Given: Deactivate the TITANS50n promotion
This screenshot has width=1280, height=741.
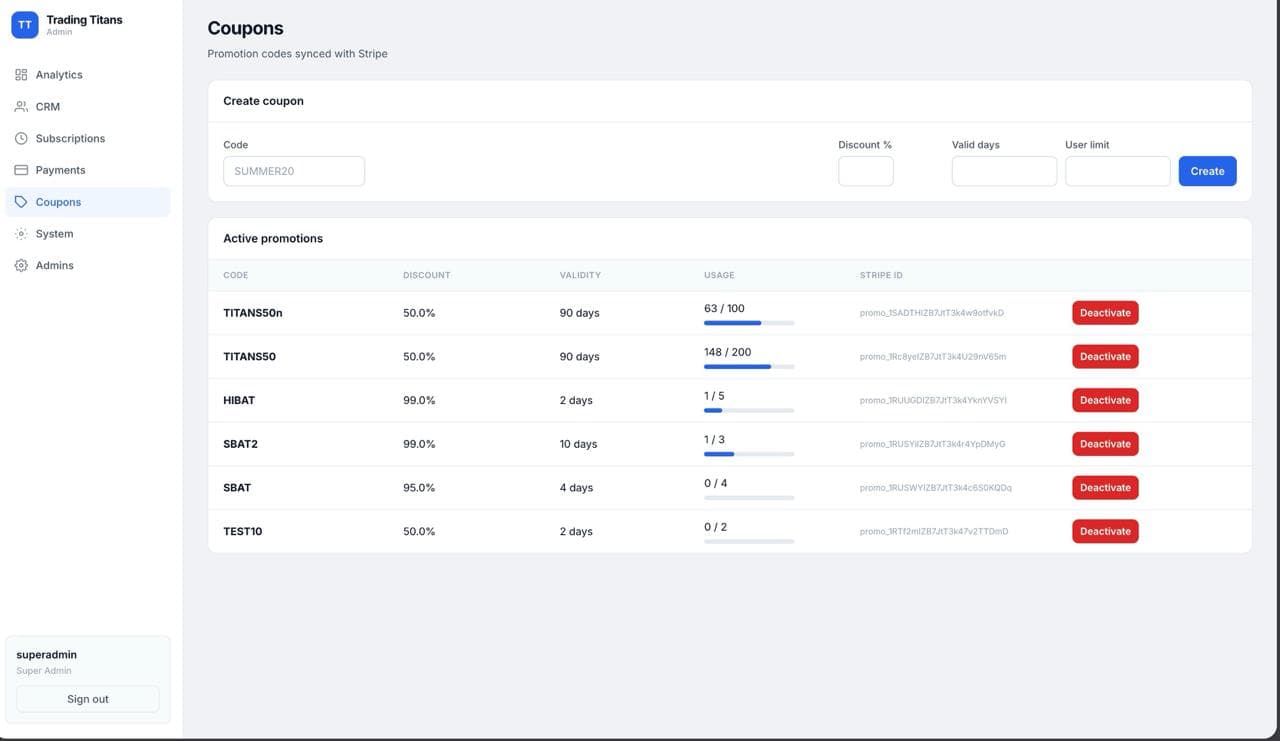Looking at the screenshot, I should point(1105,313).
